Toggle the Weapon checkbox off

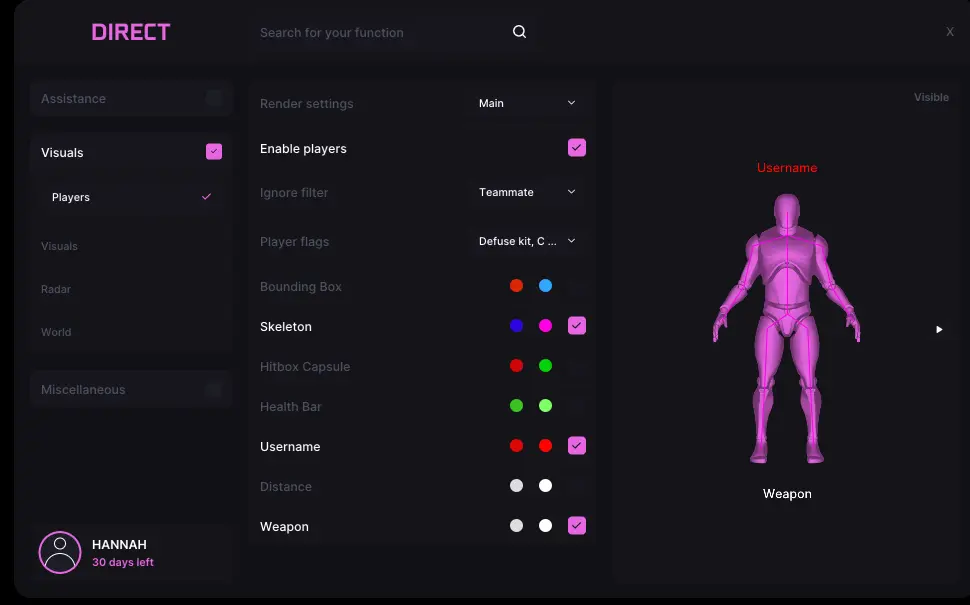[x=577, y=526]
